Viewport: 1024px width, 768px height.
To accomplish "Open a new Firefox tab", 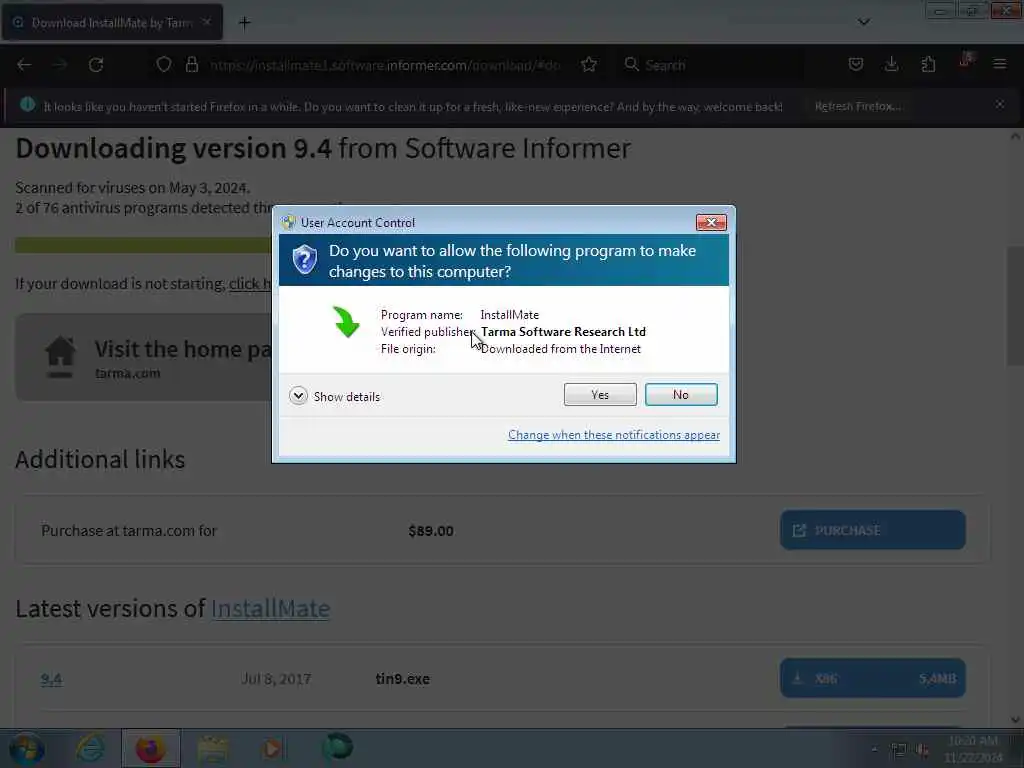I will tap(244, 23).
